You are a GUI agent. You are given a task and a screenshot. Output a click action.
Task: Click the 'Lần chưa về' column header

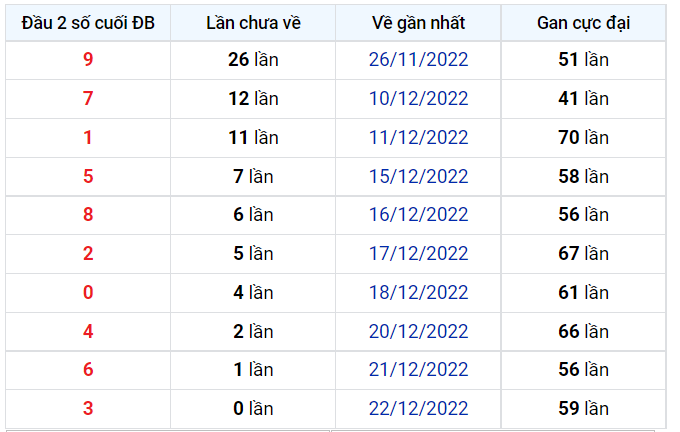point(253,23)
